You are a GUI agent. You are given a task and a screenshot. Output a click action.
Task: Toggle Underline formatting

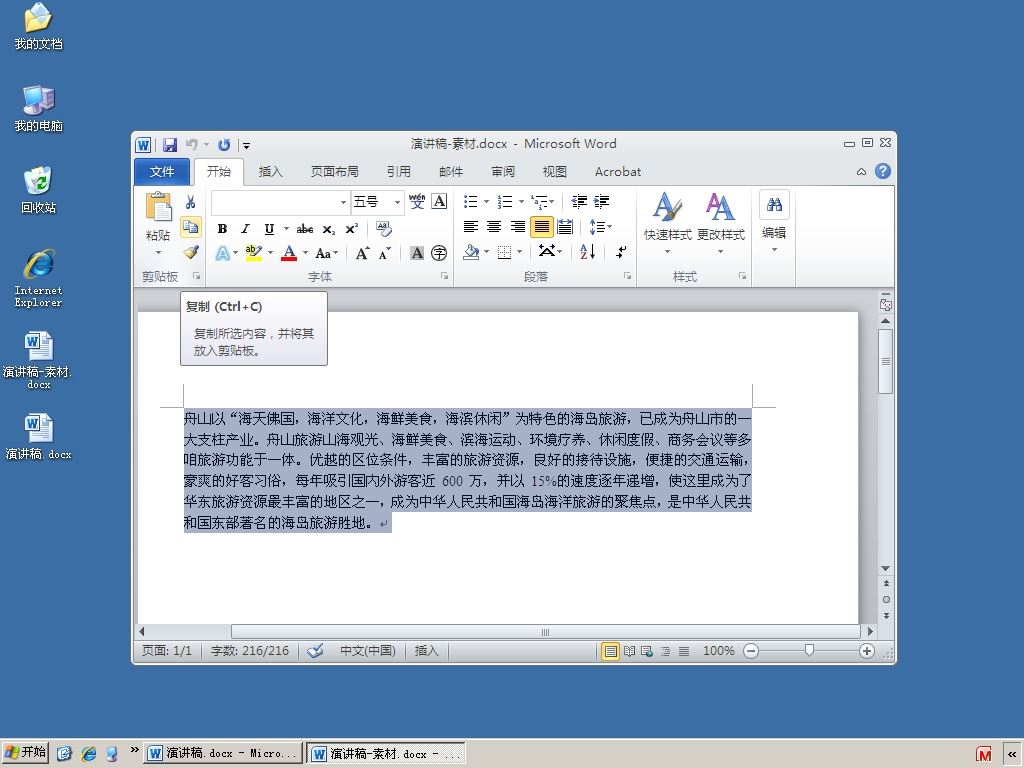pyautogui.click(x=269, y=229)
